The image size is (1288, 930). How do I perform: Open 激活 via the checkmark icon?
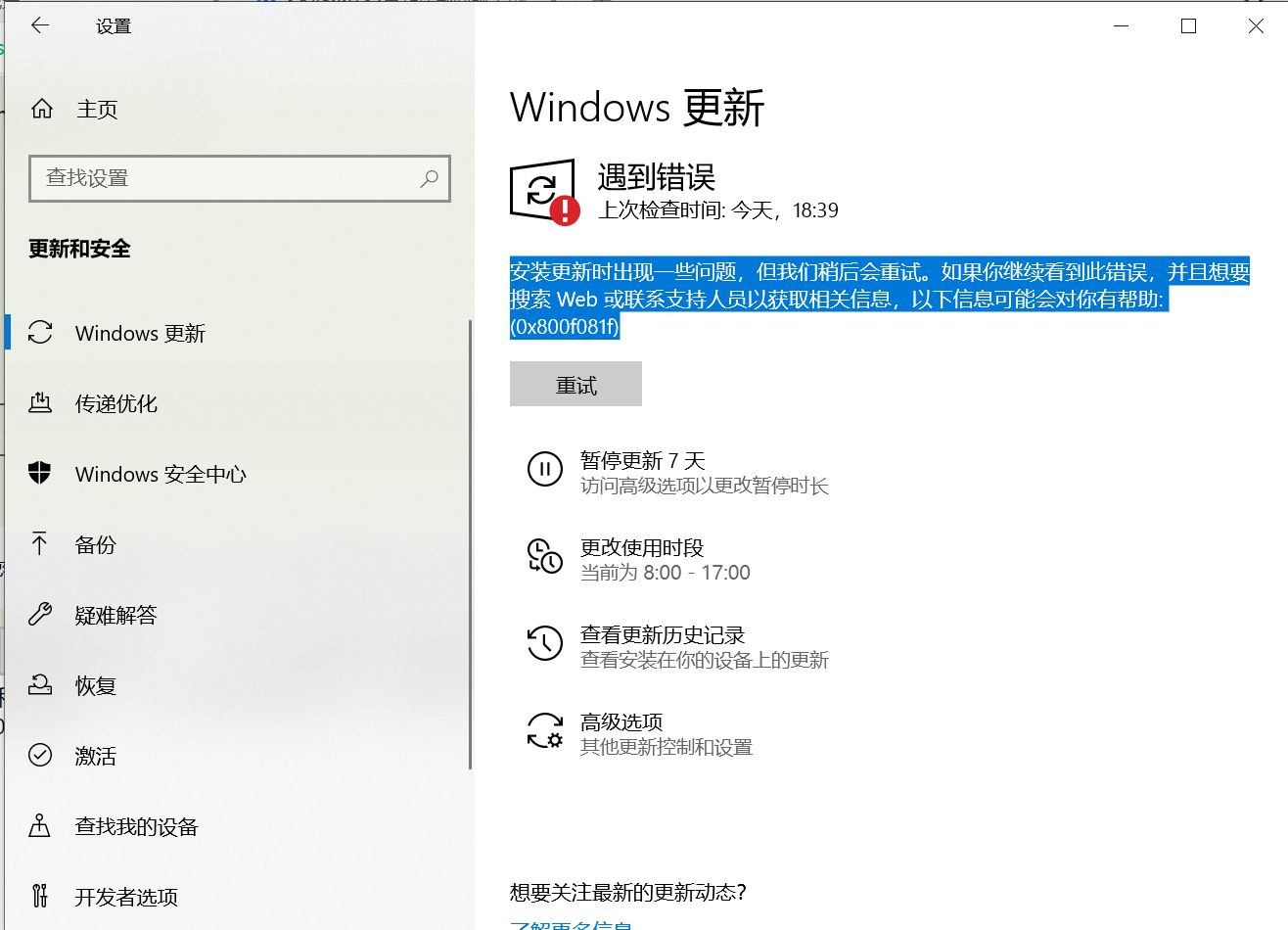(40, 756)
